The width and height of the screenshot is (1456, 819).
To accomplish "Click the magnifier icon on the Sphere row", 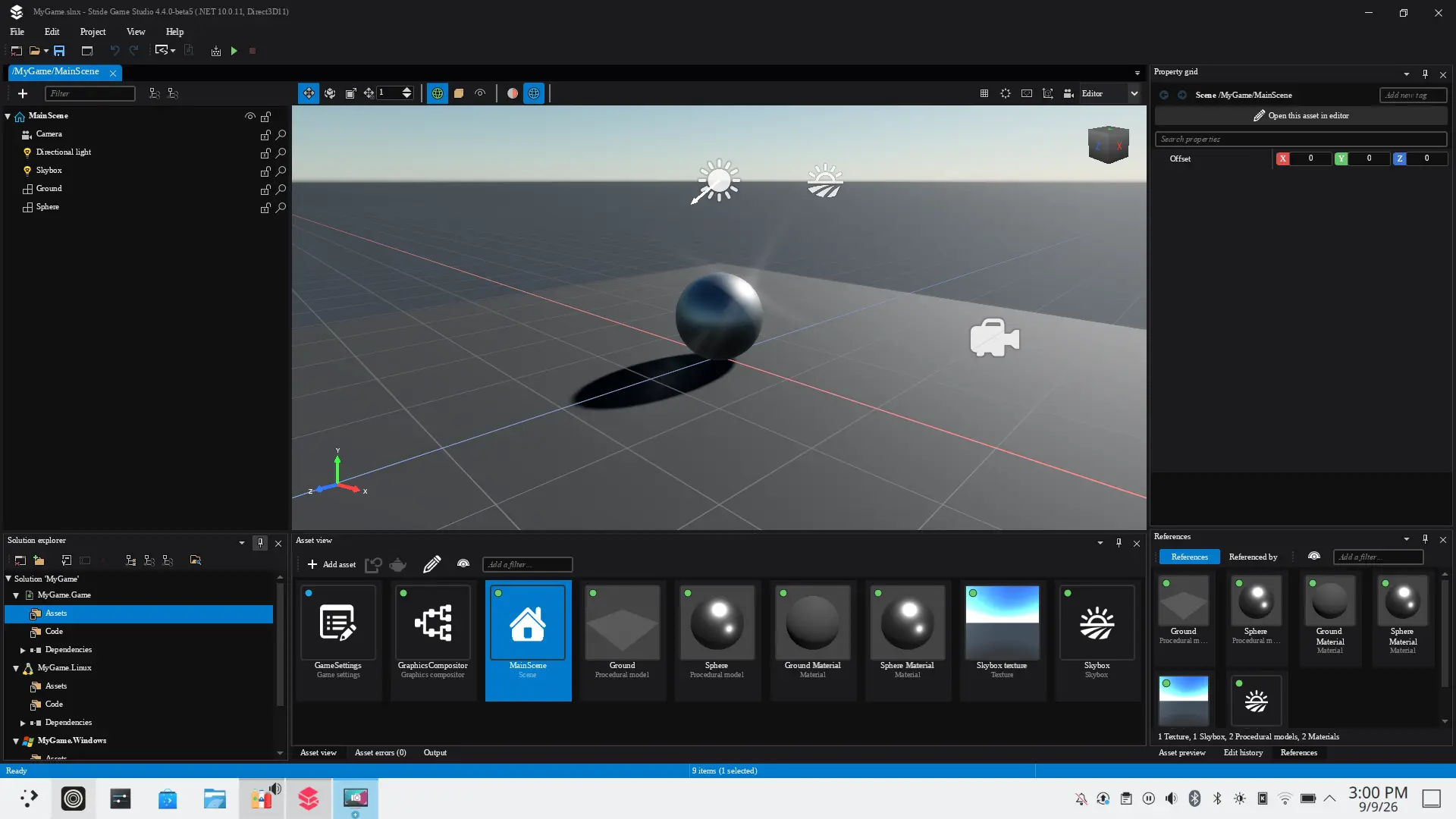I will click(281, 207).
